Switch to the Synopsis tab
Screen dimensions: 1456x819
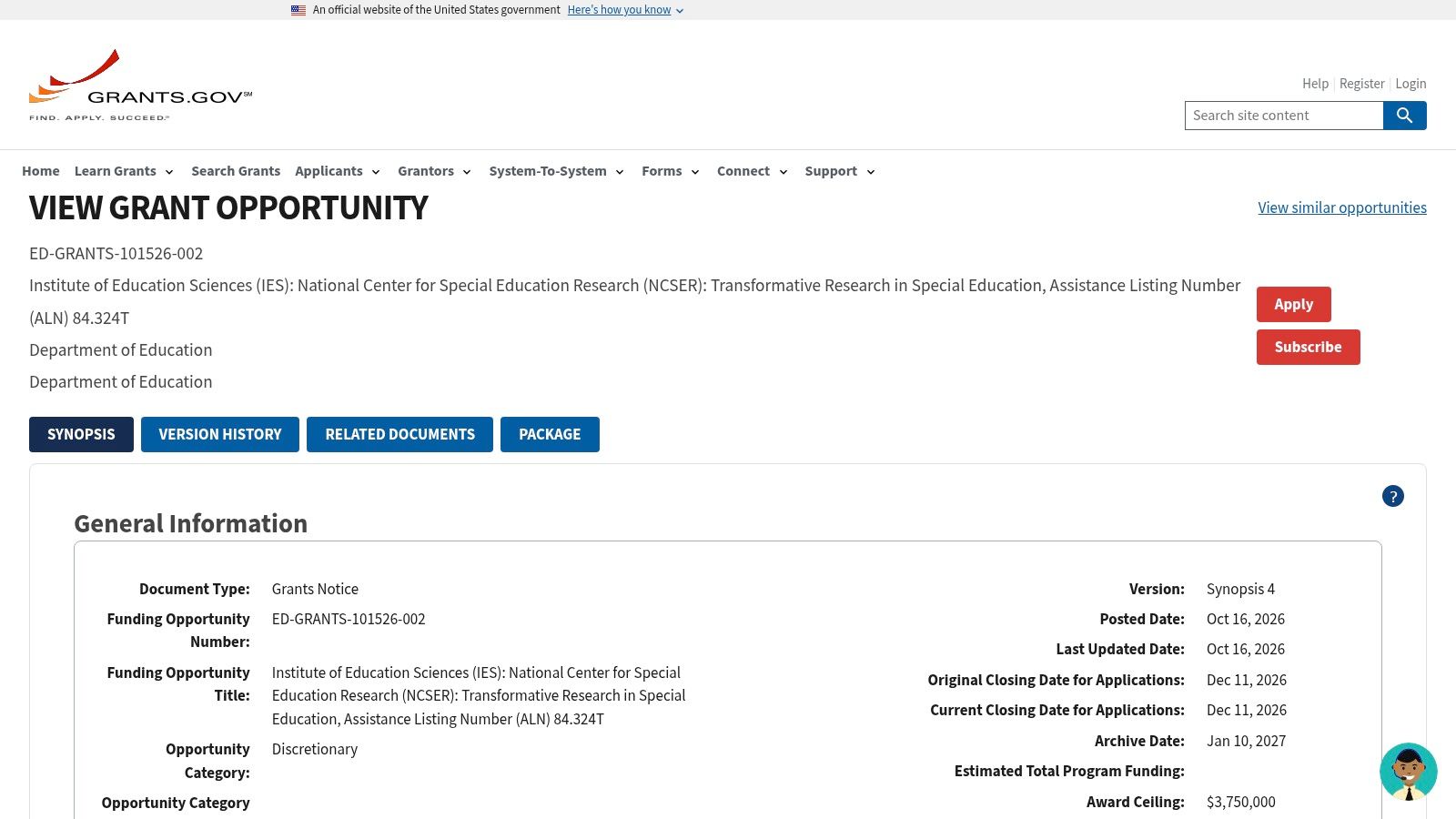[x=81, y=434]
